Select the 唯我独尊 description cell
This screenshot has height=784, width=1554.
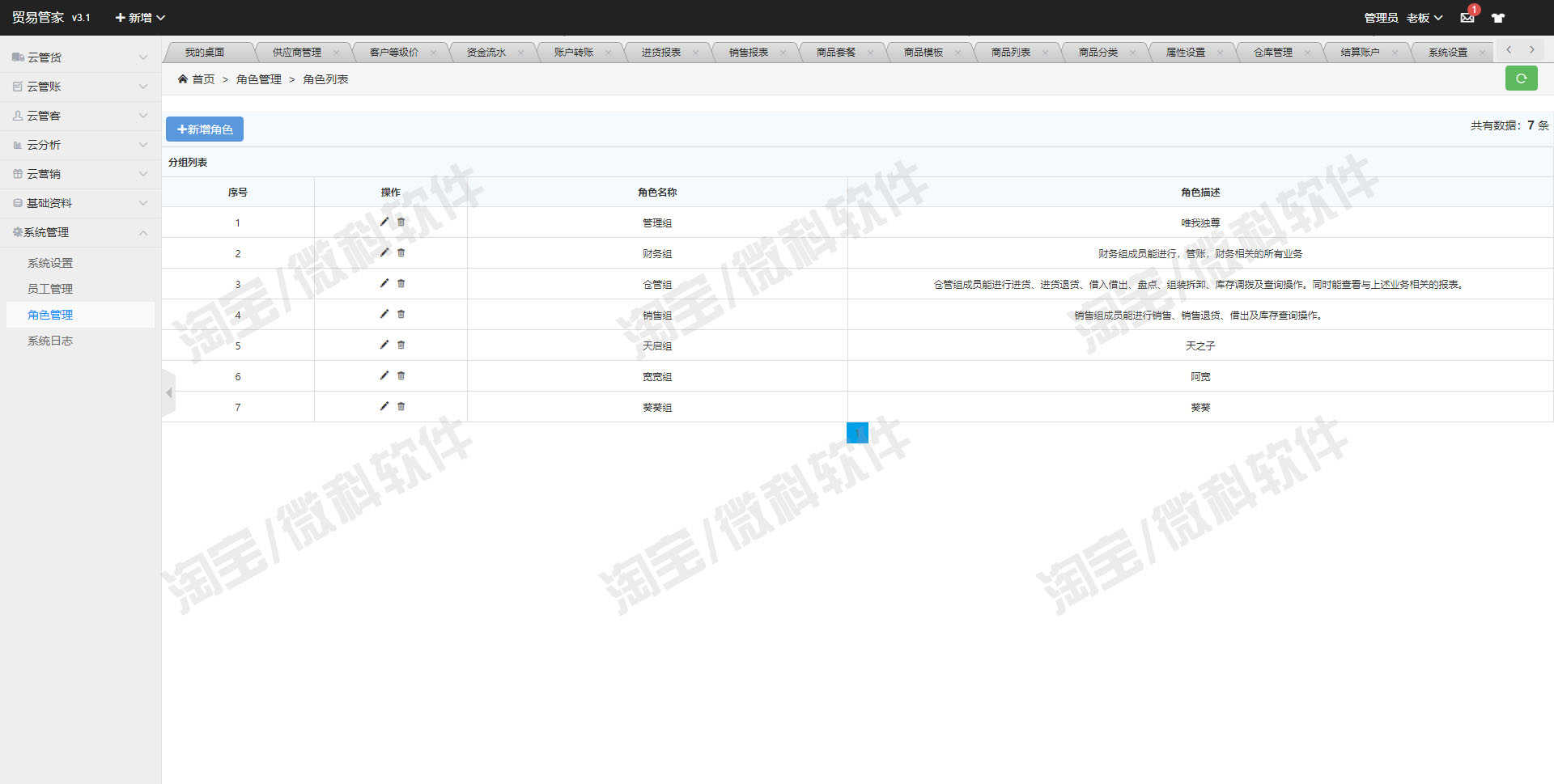coord(1200,222)
